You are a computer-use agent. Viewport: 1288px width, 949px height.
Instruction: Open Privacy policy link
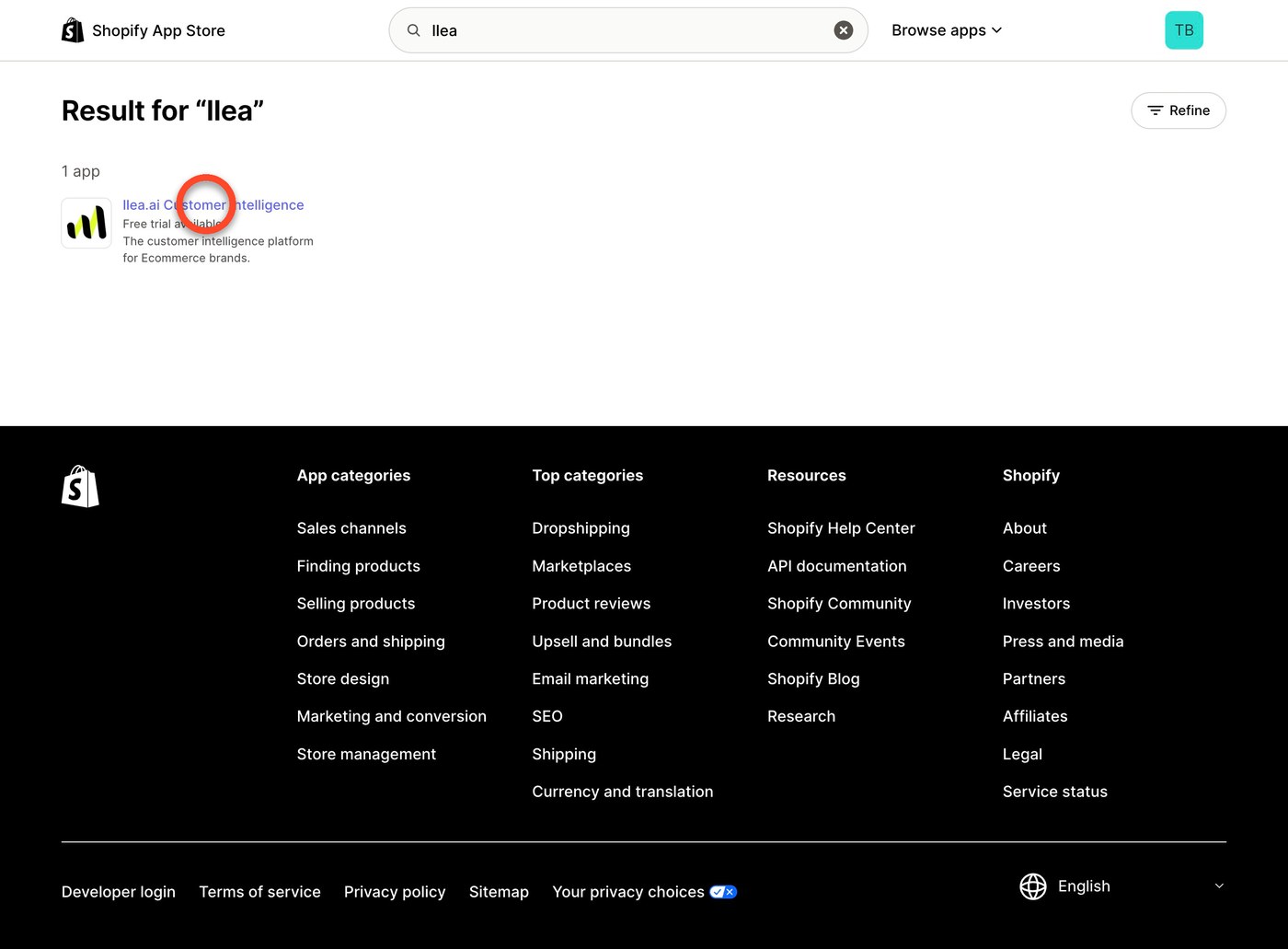395,892
